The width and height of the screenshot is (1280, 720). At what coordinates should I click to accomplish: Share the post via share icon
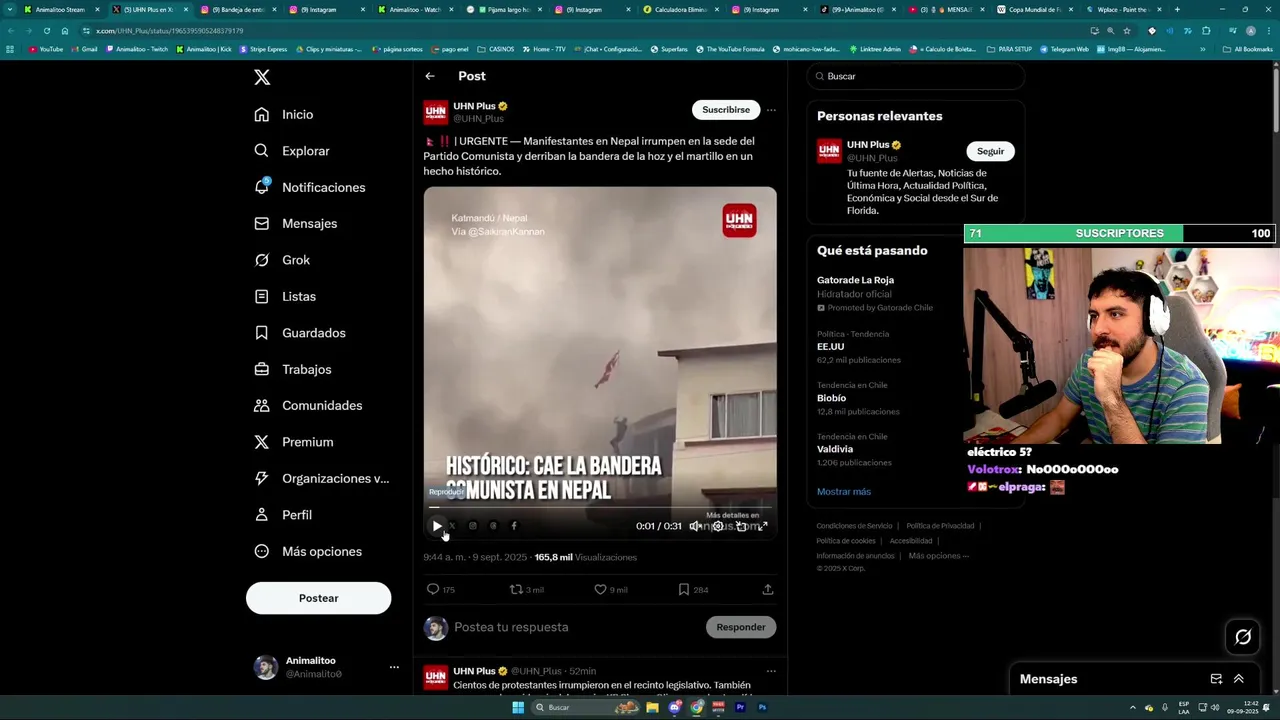coord(768,590)
